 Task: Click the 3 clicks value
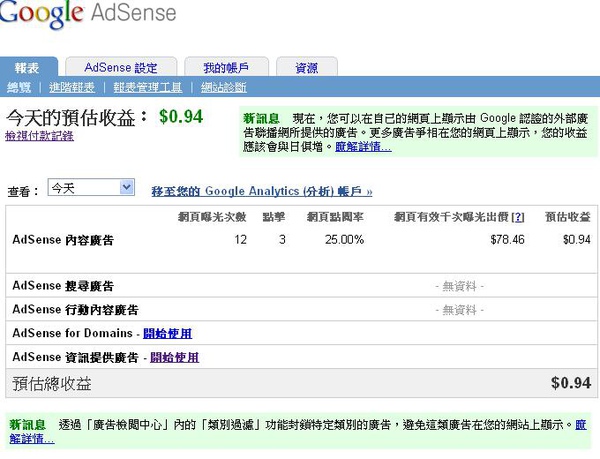pos(282,240)
